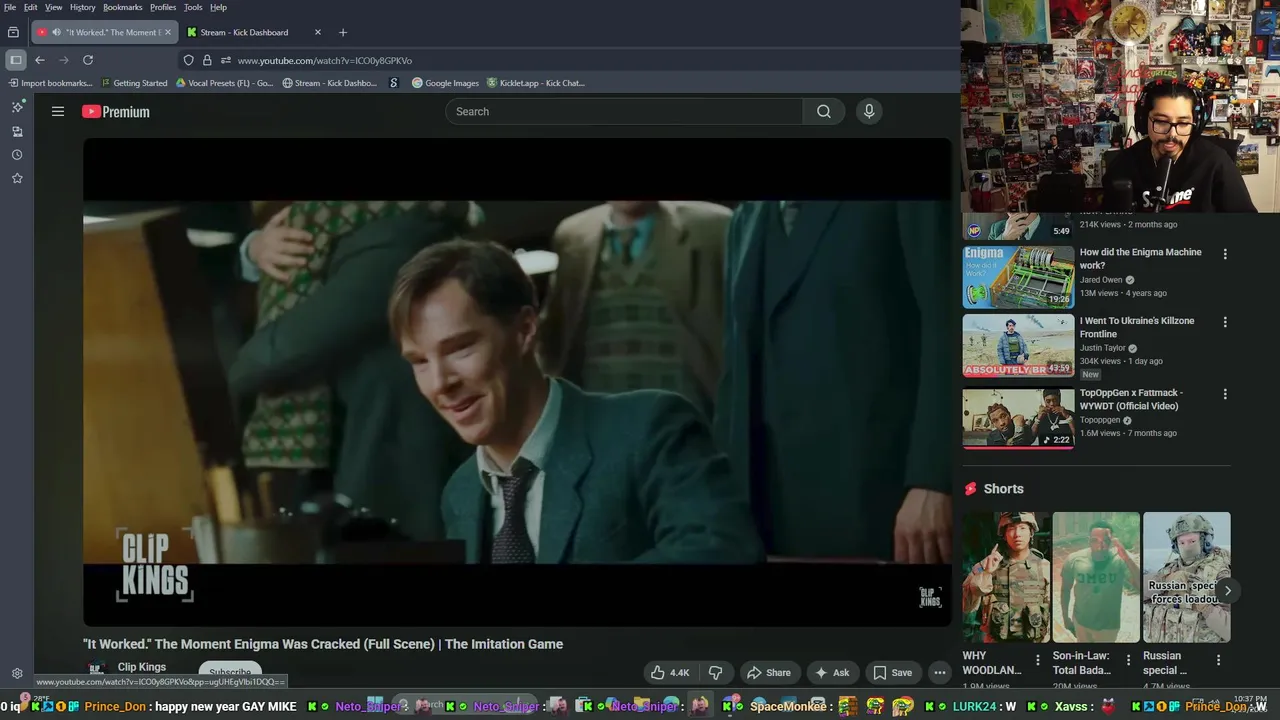Like the video with thumbs up
This screenshot has height=720, width=1280.
pyautogui.click(x=670, y=673)
